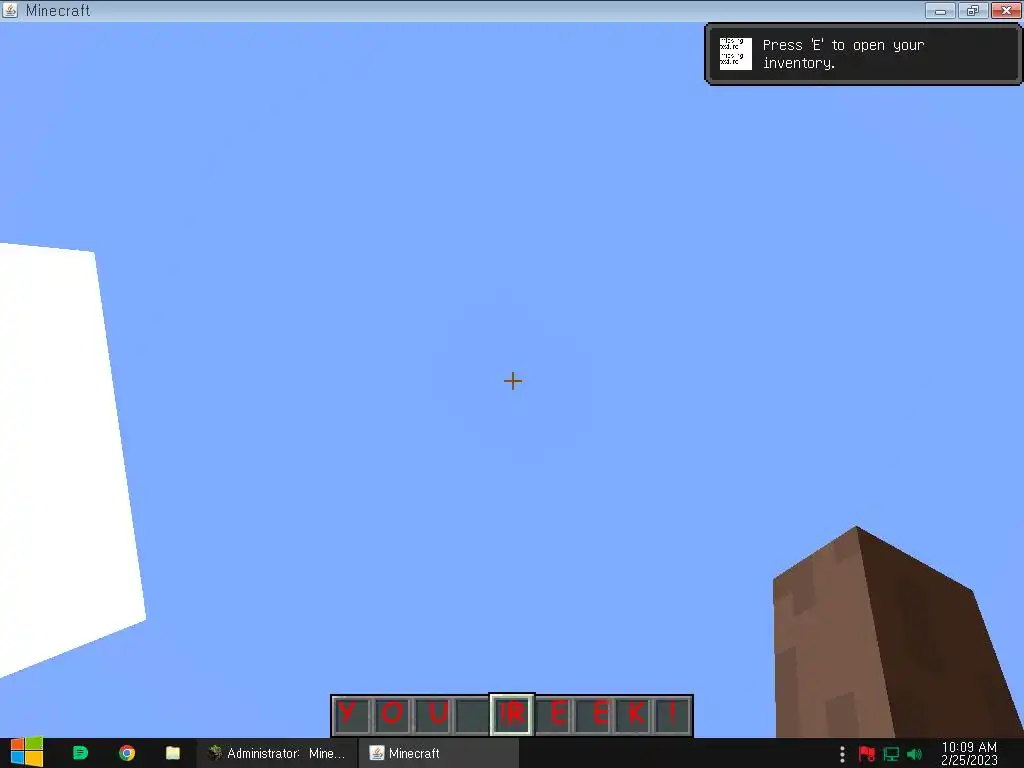The image size is (1024, 768).
Task: Open the green chat app on taskbar
Action: (80, 753)
